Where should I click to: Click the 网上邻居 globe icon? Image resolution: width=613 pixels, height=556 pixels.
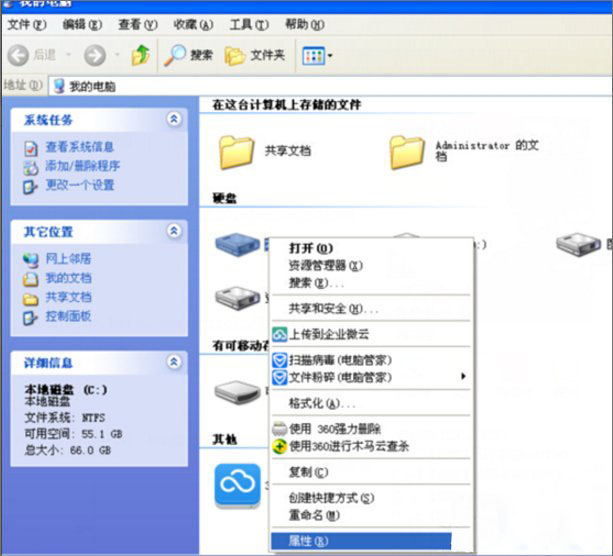click(30, 260)
